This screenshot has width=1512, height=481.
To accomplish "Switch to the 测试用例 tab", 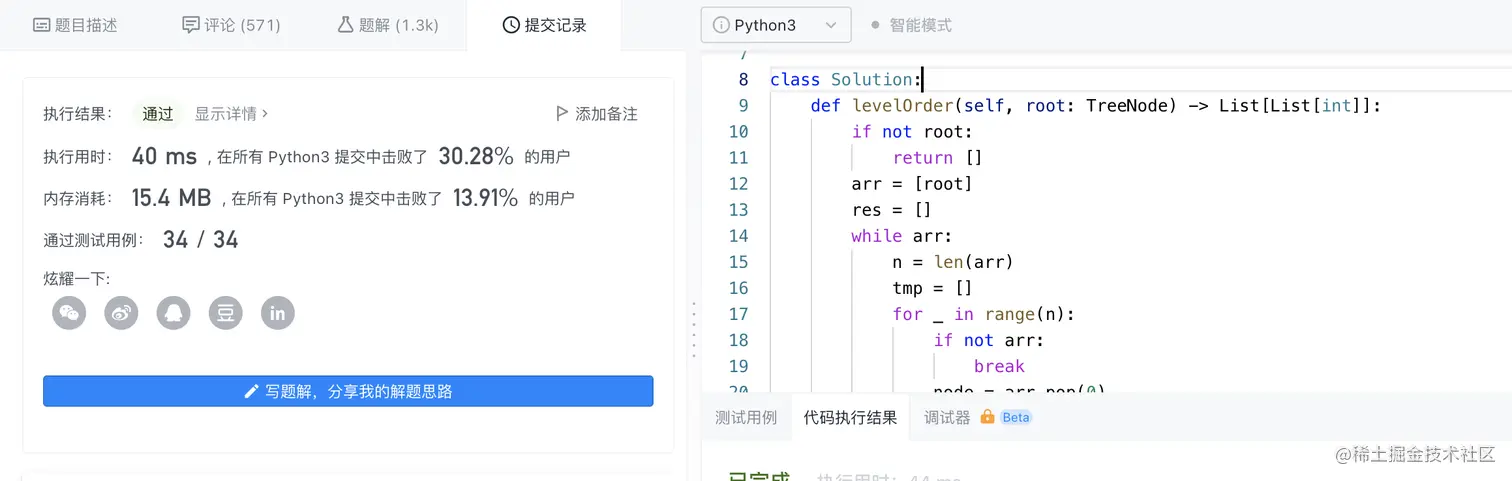I will point(746,417).
